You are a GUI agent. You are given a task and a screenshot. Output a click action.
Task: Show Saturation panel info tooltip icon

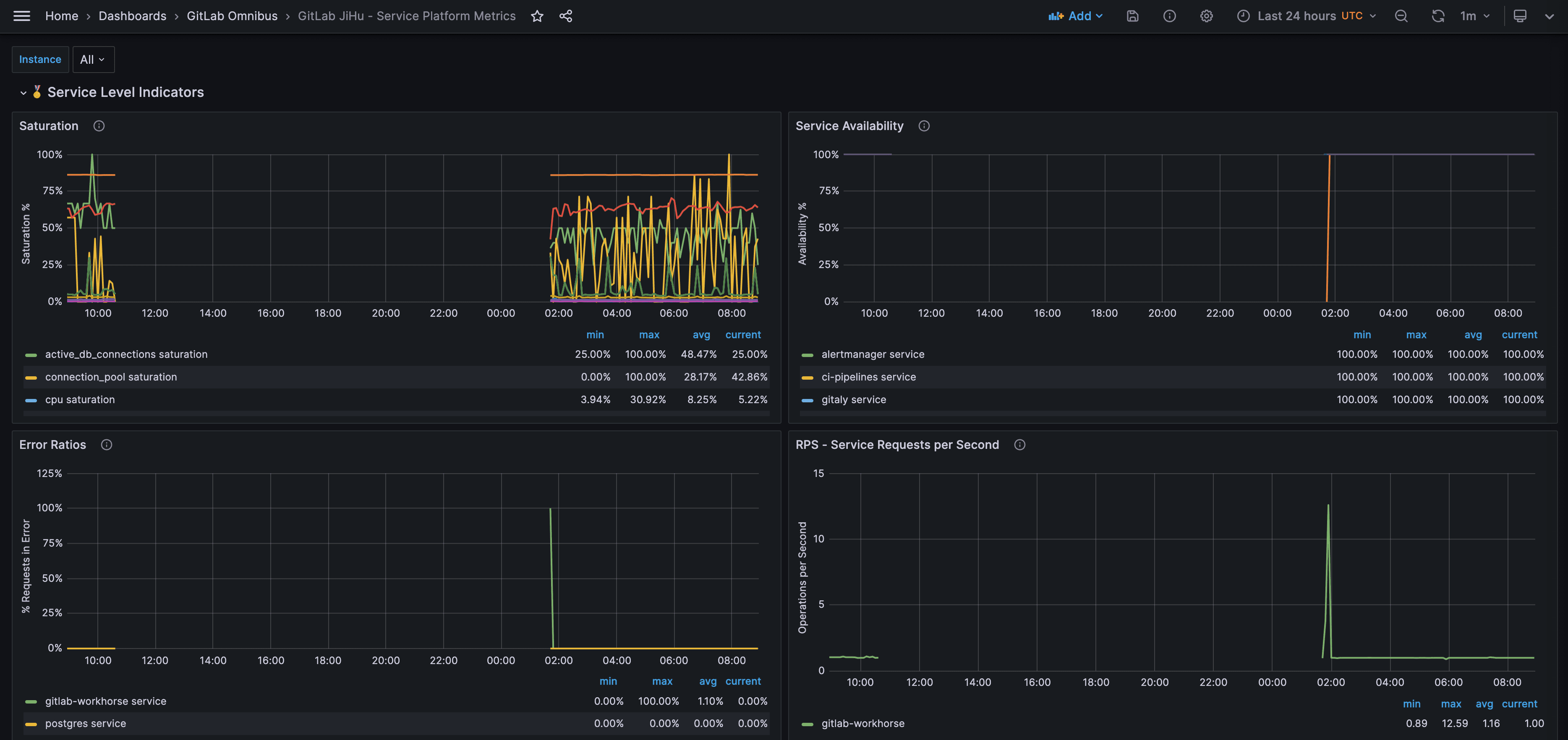point(99,126)
